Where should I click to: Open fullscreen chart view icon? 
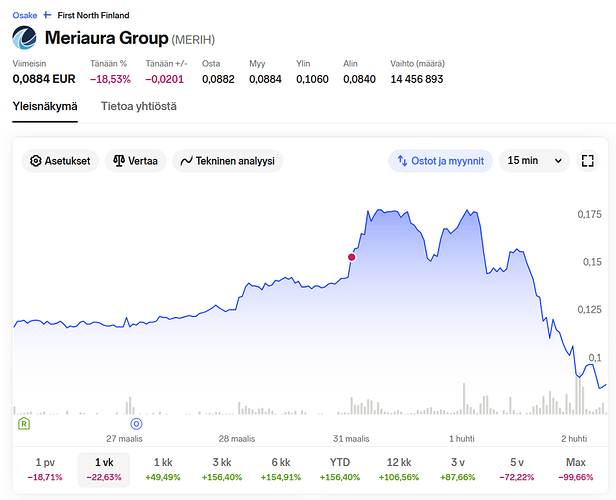click(587, 161)
